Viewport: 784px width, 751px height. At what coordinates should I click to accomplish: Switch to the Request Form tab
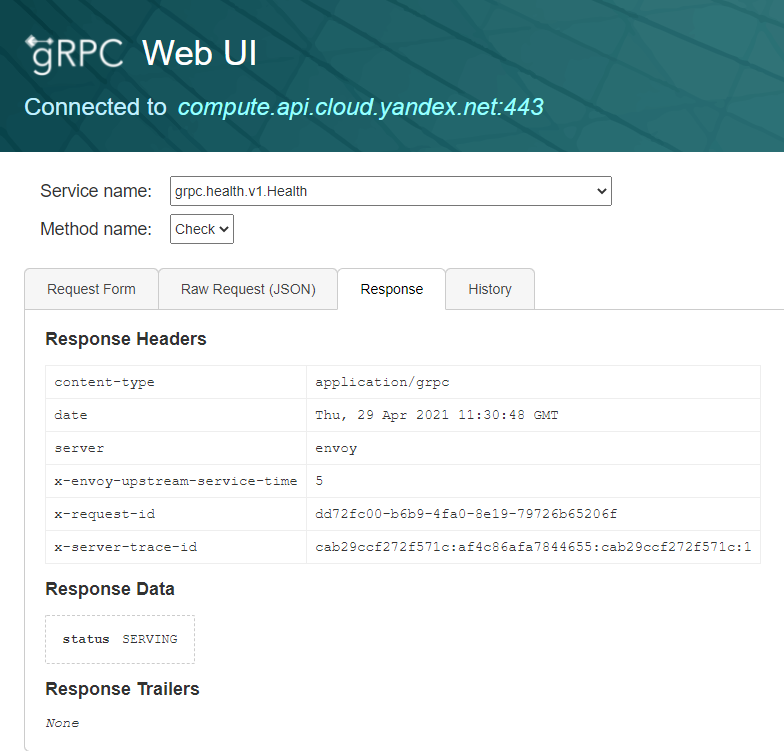91,289
